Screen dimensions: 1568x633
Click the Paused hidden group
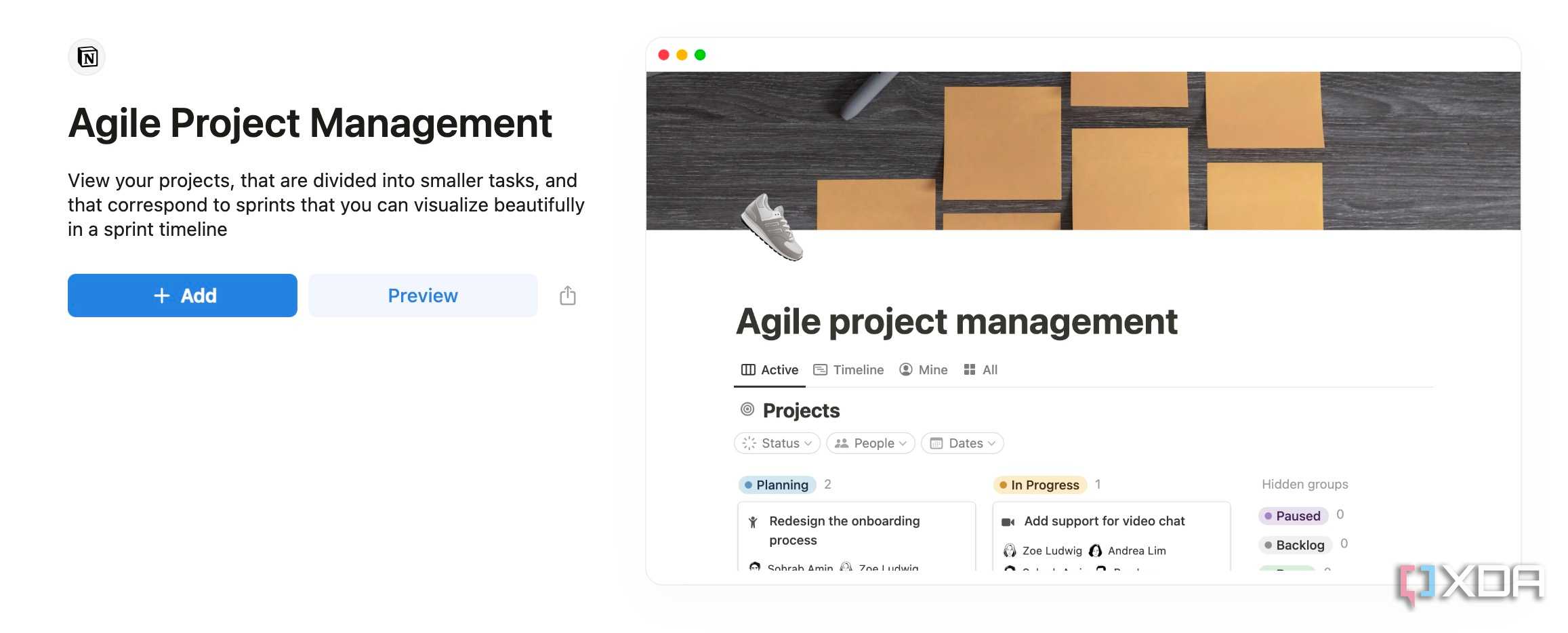pos(1293,516)
